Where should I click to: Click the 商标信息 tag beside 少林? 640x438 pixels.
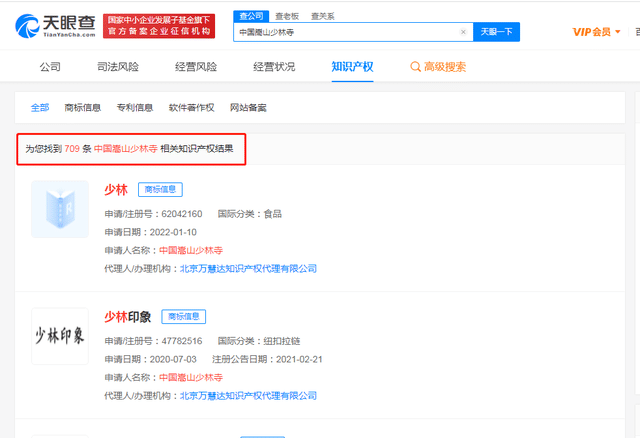160,189
